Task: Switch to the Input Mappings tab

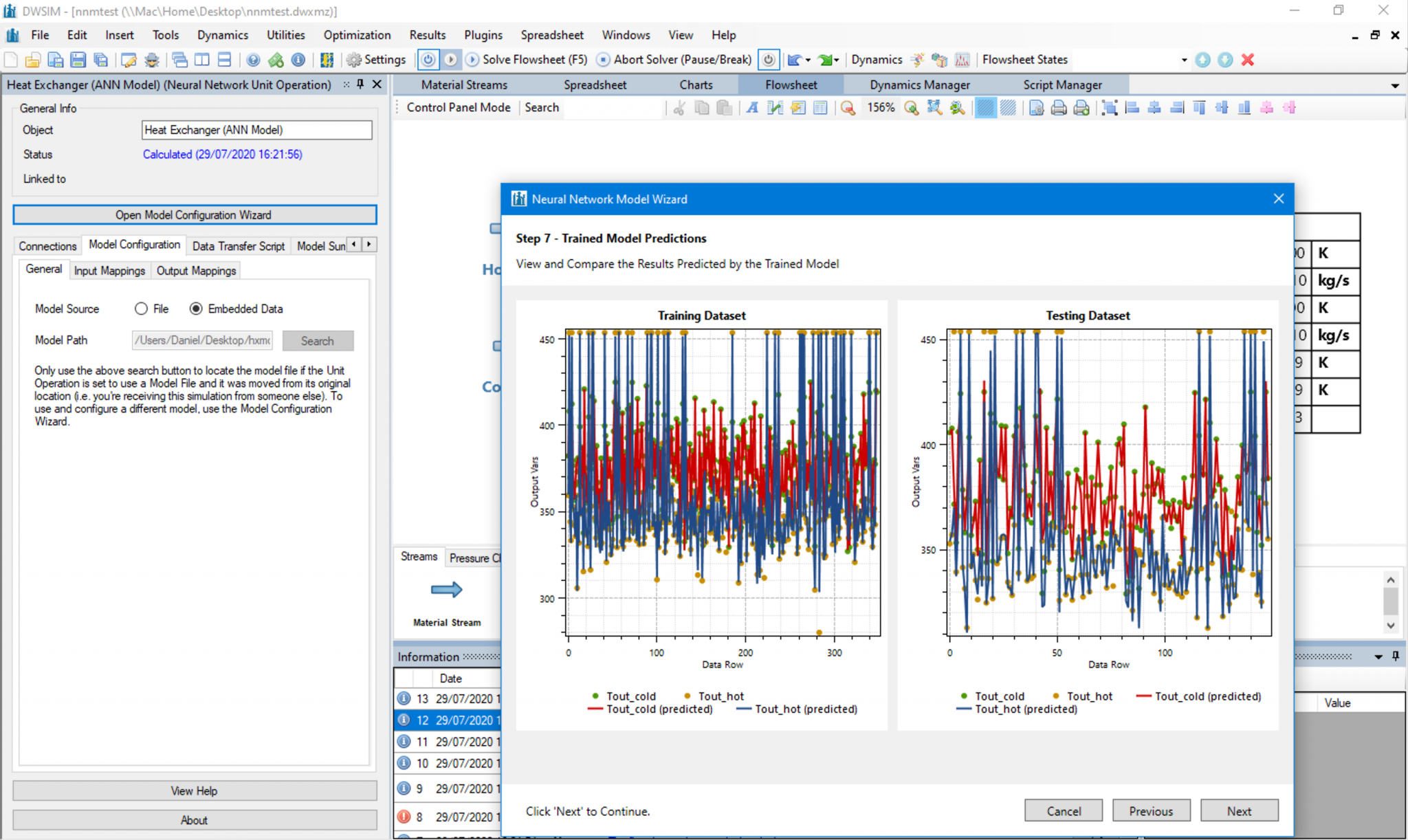Action: 109,270
